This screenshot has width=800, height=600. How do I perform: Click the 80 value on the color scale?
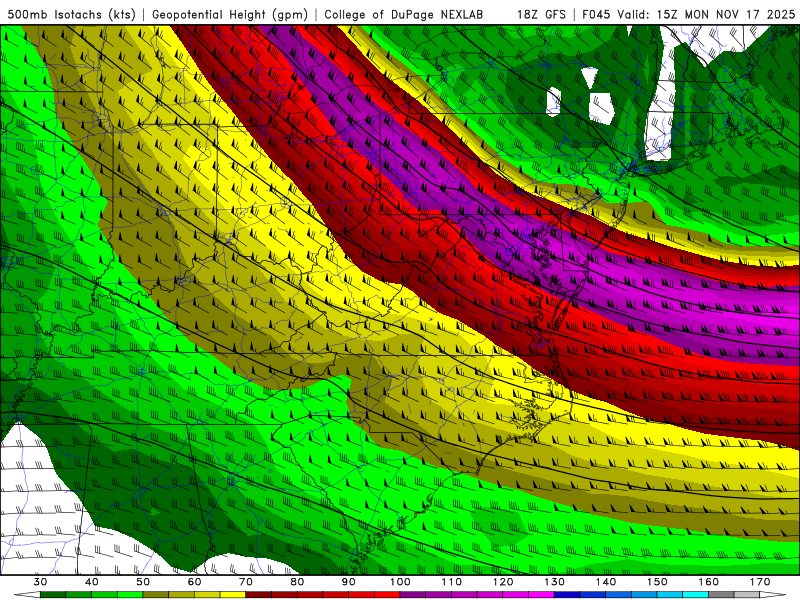tap(297, 582)
